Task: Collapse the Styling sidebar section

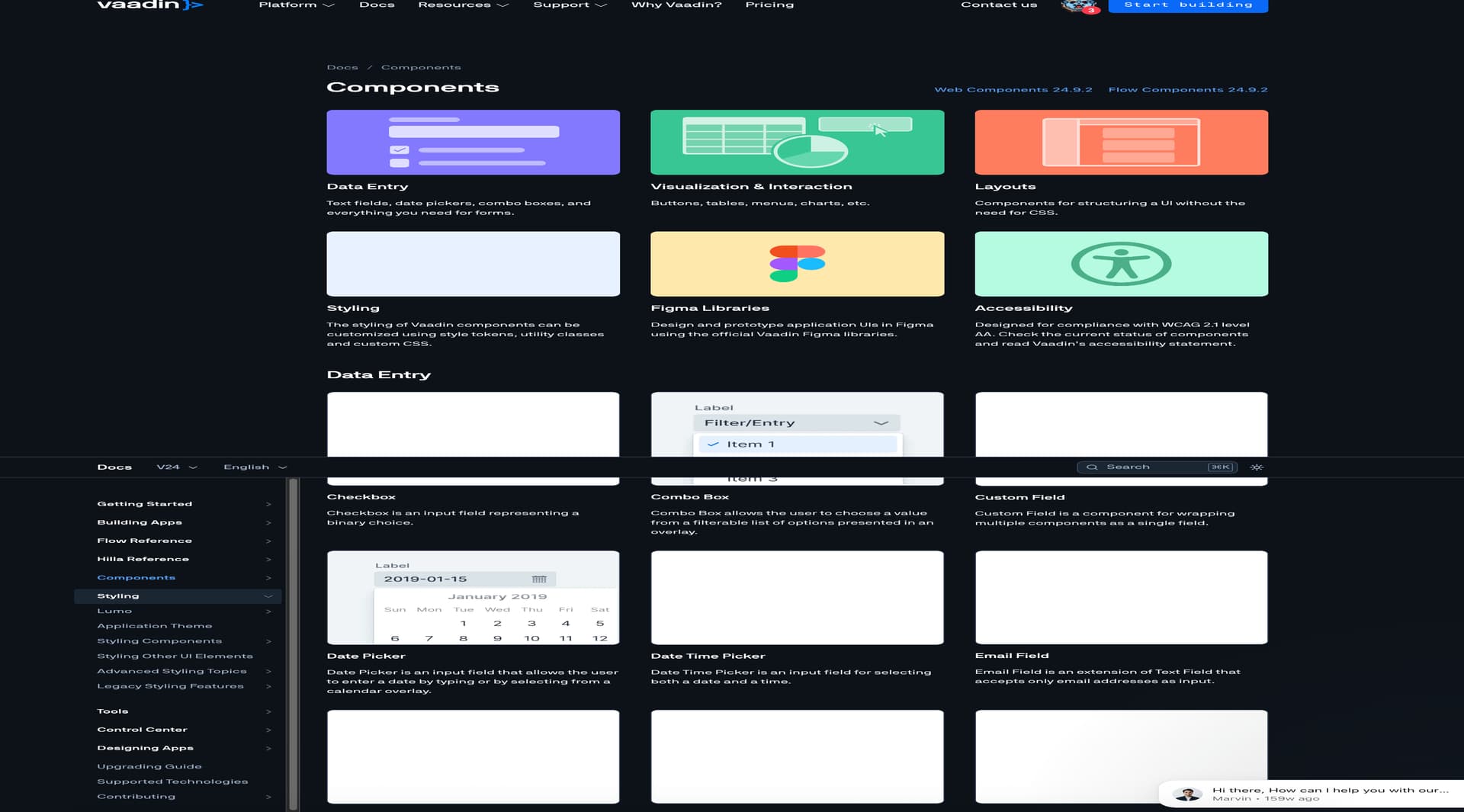Action: pyautogui.click(x=268, y=596)
